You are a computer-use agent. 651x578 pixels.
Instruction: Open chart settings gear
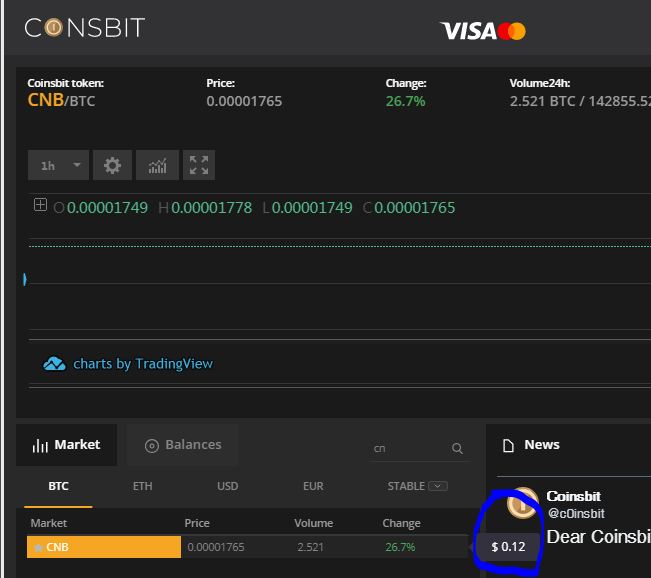click(113, 165)
